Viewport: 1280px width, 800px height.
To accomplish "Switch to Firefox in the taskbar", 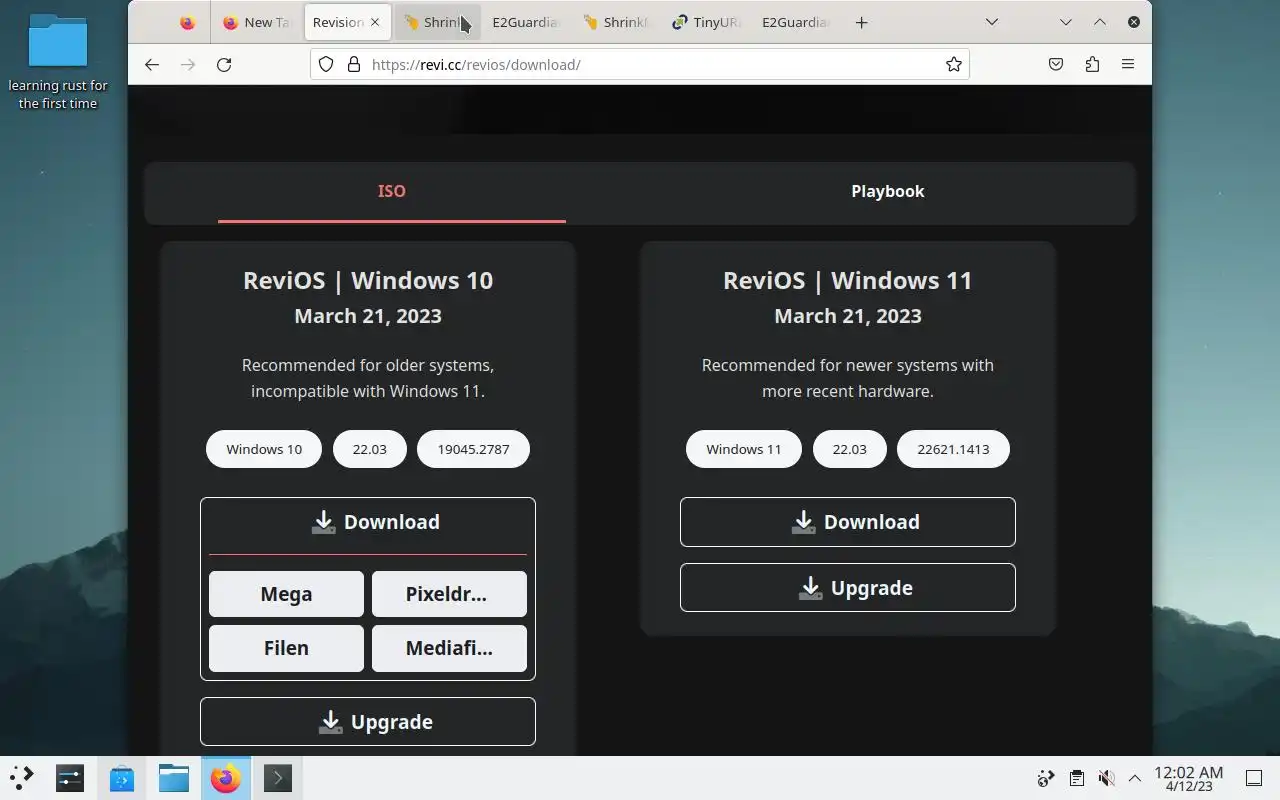I will pyautogui.click(x=226, y=778).
